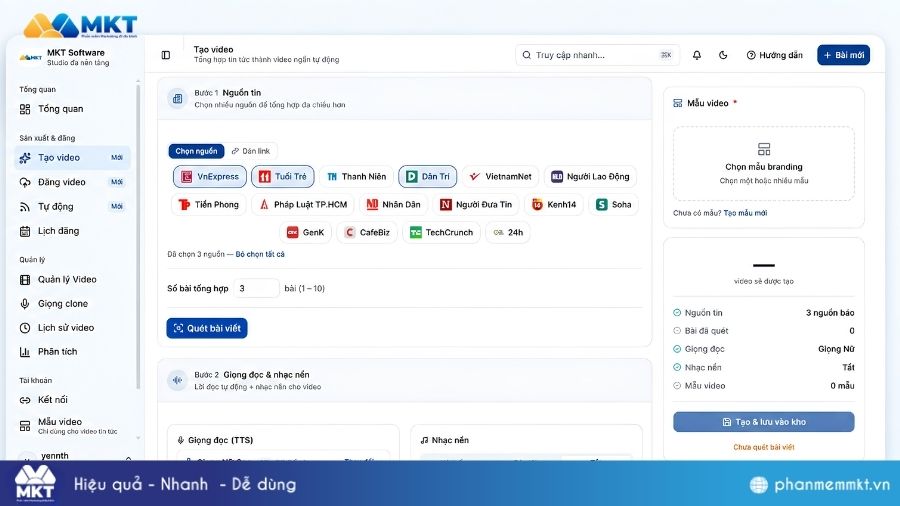Select the 24h source

[508, 232]
